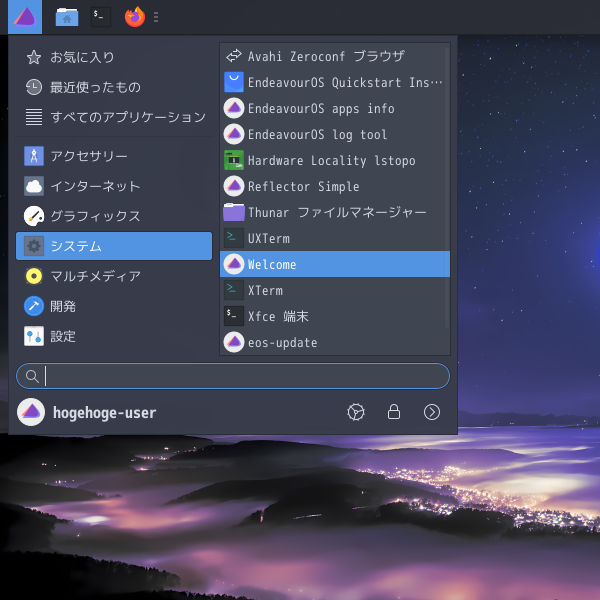Image resolution: width=600 pixels, height=600 pixels.
Task: Open Thunar ファイルマネージャー entry
Action: click(x=333, y=212)
